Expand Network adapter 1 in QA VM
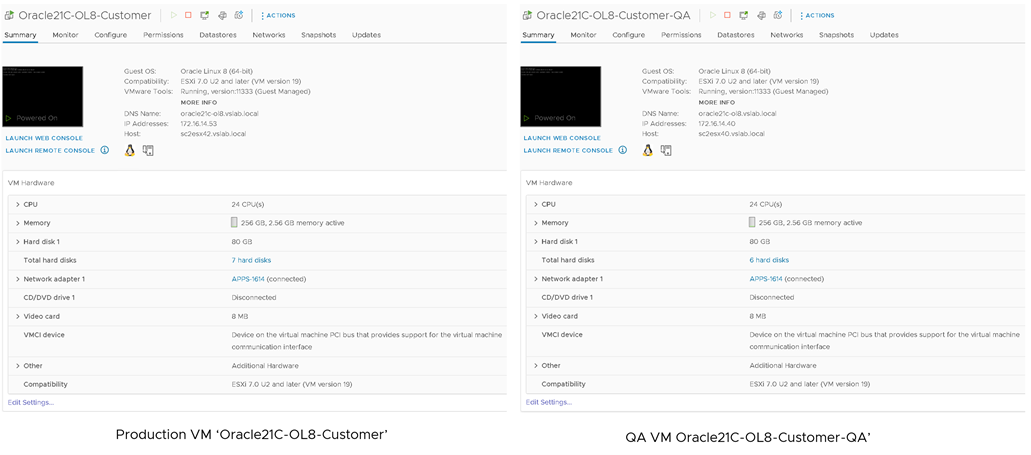 pos(536,279)
